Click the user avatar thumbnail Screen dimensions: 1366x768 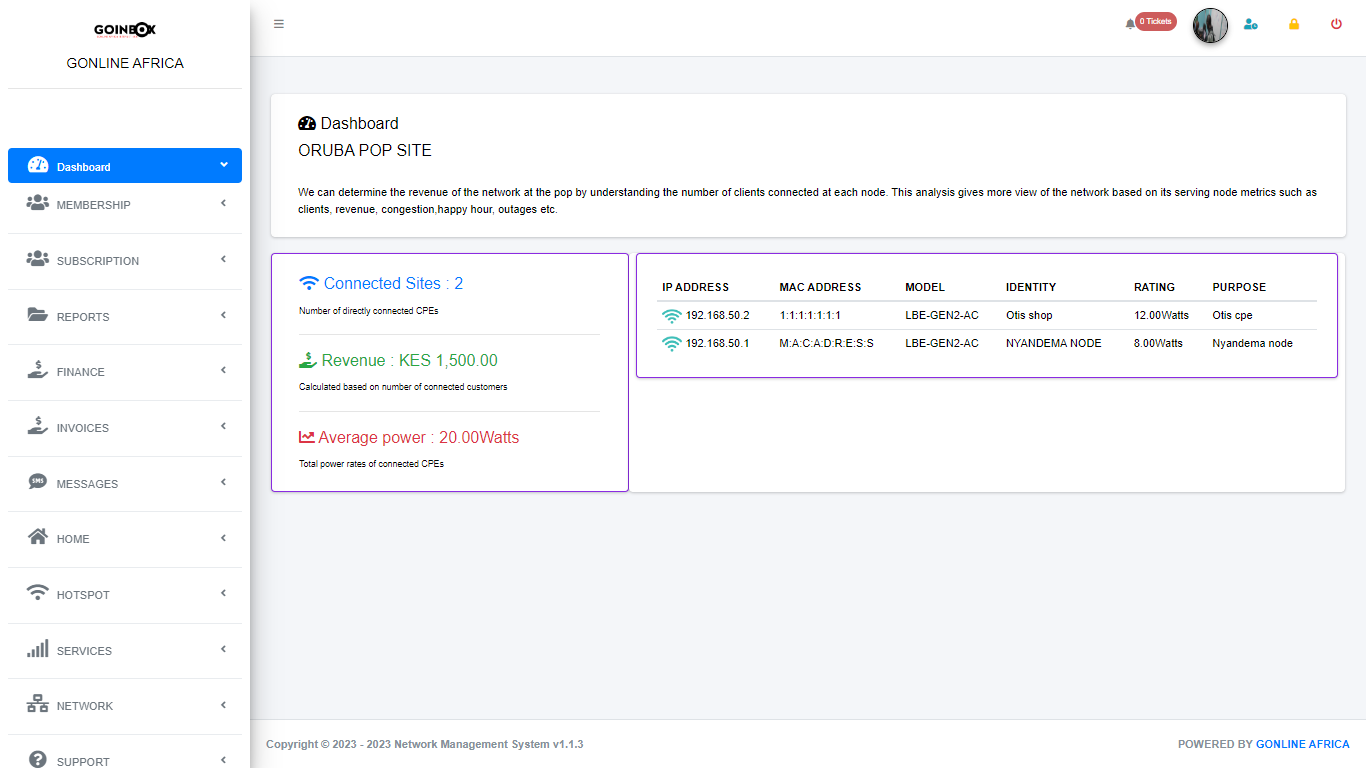pos(1210,25)
